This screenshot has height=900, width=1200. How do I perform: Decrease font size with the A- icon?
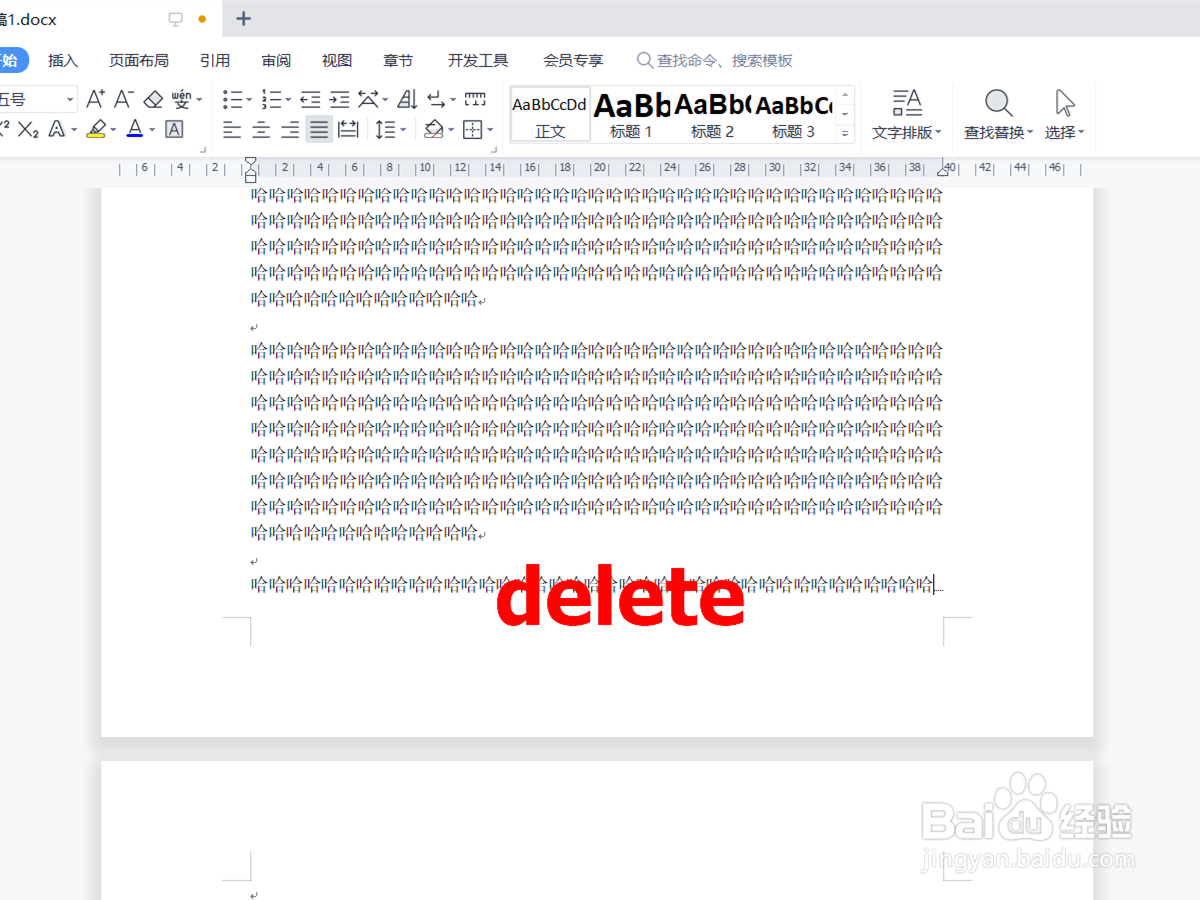point(124,99)
